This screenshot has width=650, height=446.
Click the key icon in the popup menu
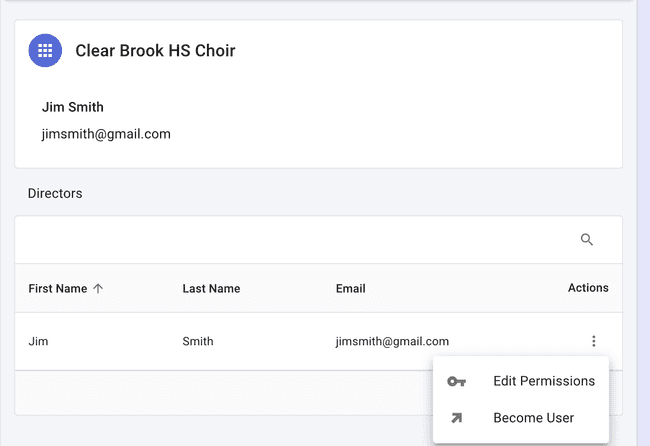pos(456,381)
